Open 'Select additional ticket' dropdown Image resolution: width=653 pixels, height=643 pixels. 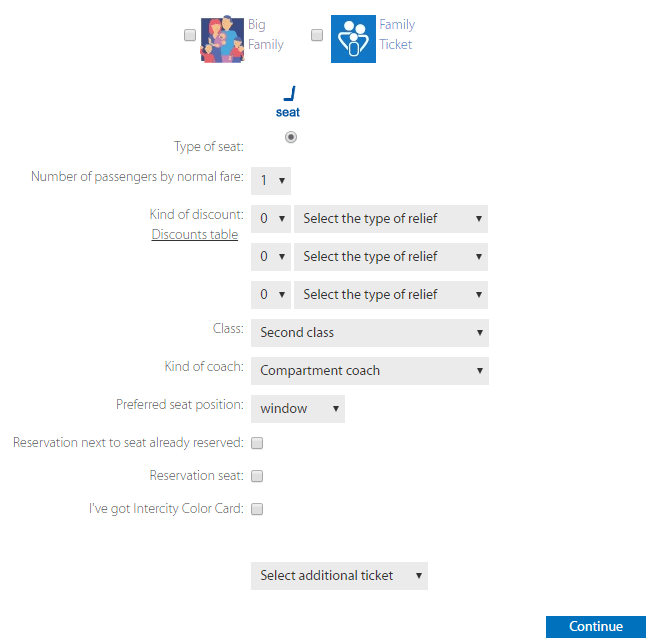(x=339, y=576)
